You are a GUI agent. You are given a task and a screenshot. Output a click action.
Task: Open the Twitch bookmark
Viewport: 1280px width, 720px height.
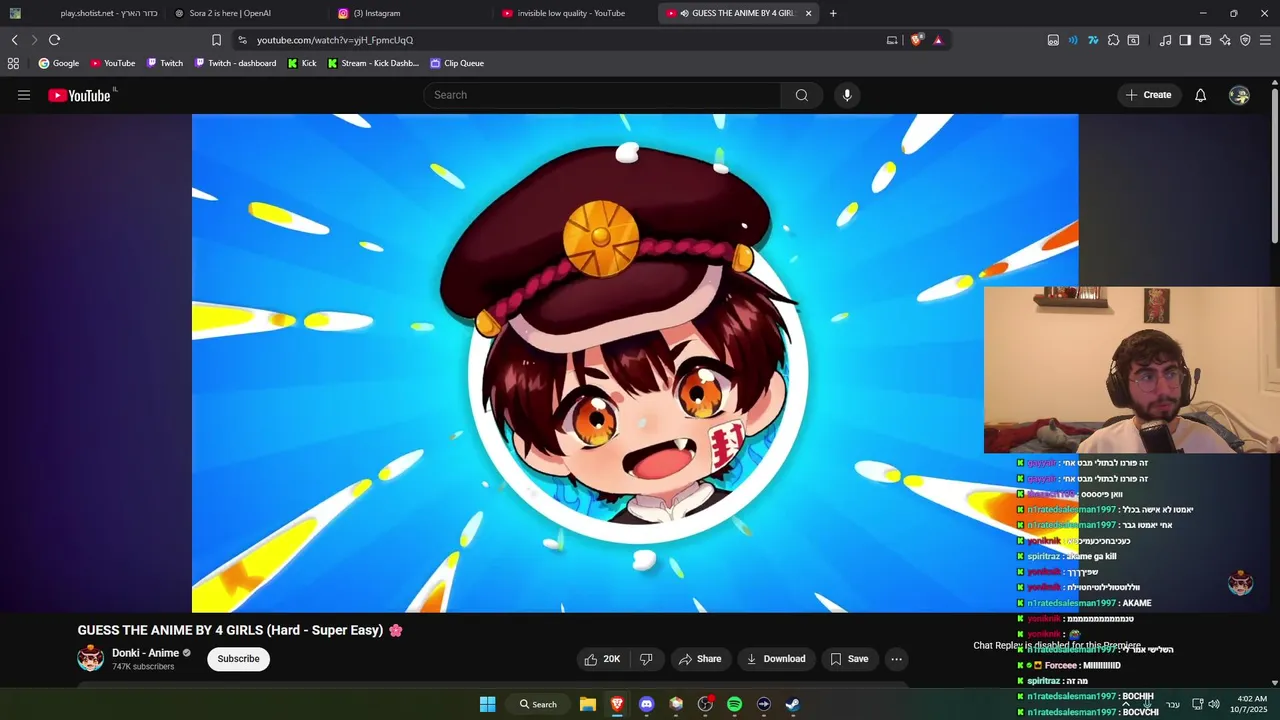click(165, 63)
